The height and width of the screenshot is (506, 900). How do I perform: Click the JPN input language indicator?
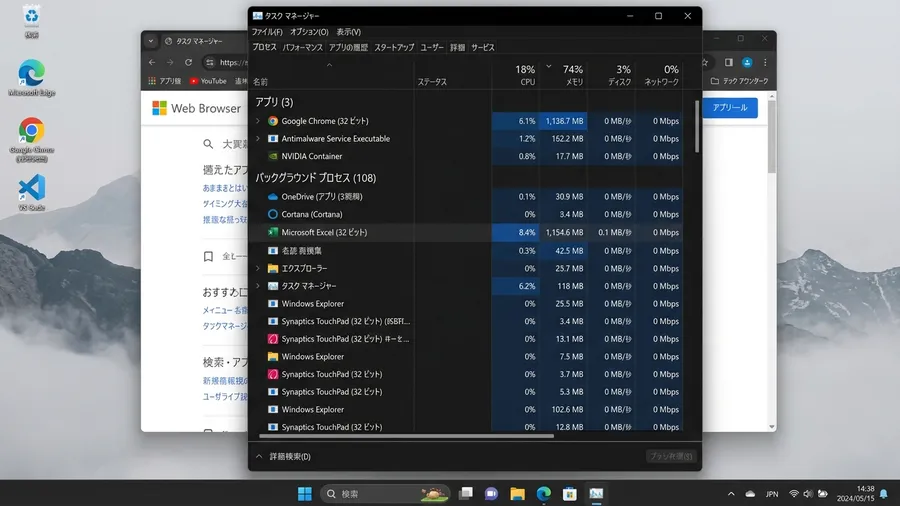tap(772, 493)
